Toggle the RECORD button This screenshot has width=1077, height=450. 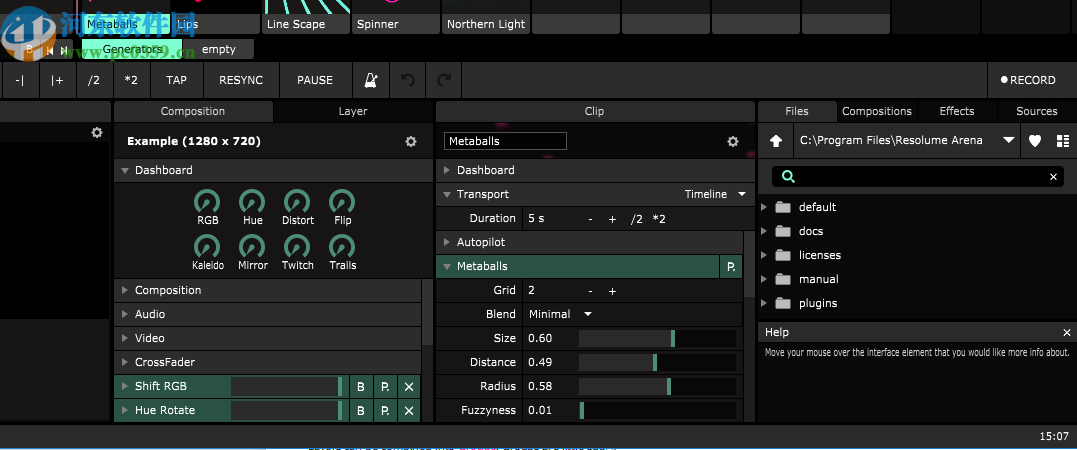[1027, 80]
